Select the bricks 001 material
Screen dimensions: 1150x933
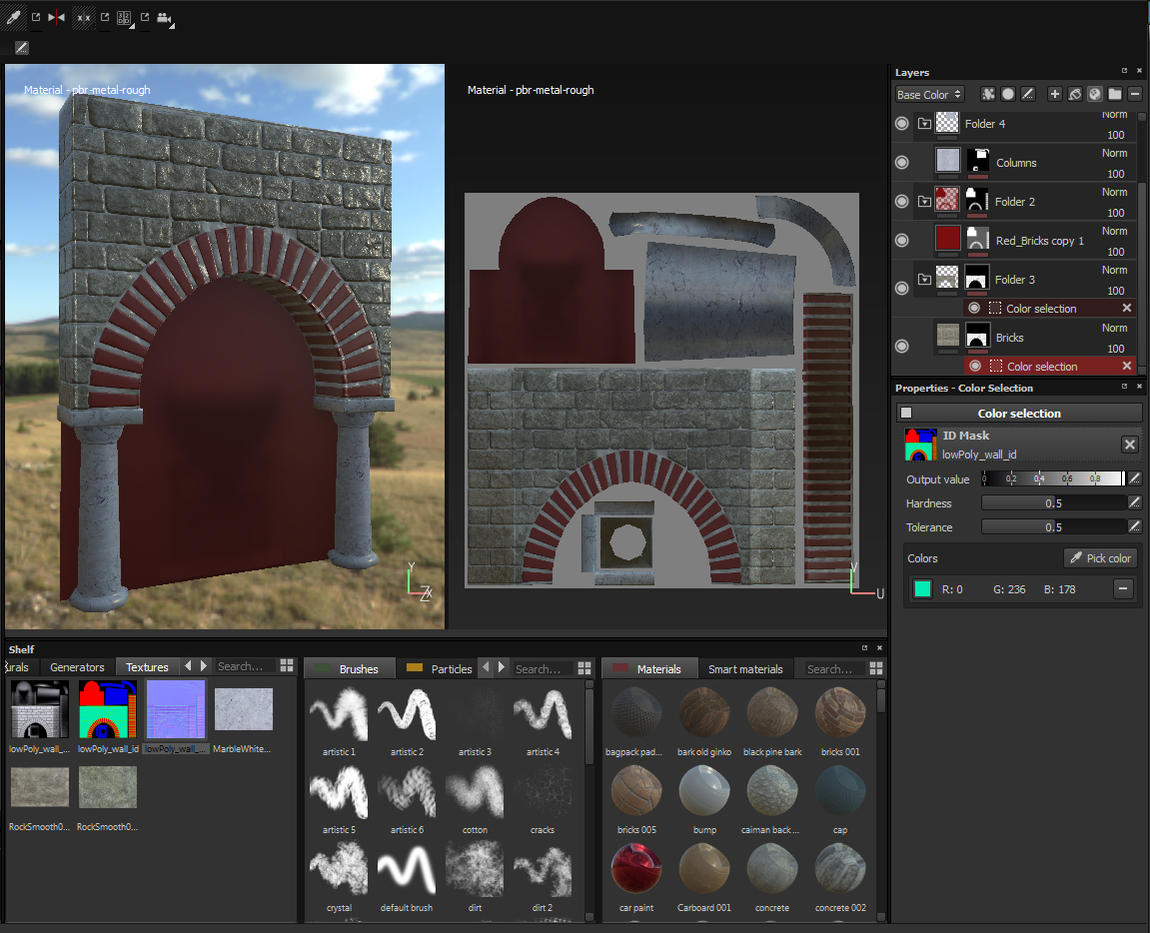point(840,713)
